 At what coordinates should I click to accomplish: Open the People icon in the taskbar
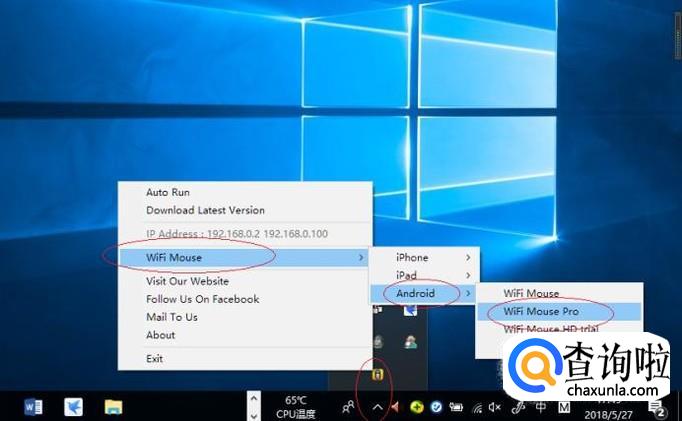click(348, 407)
